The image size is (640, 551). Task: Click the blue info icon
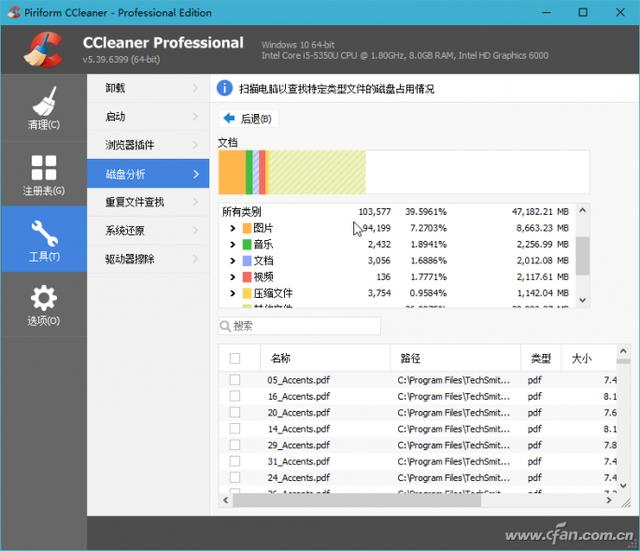[x=224, y=88]
